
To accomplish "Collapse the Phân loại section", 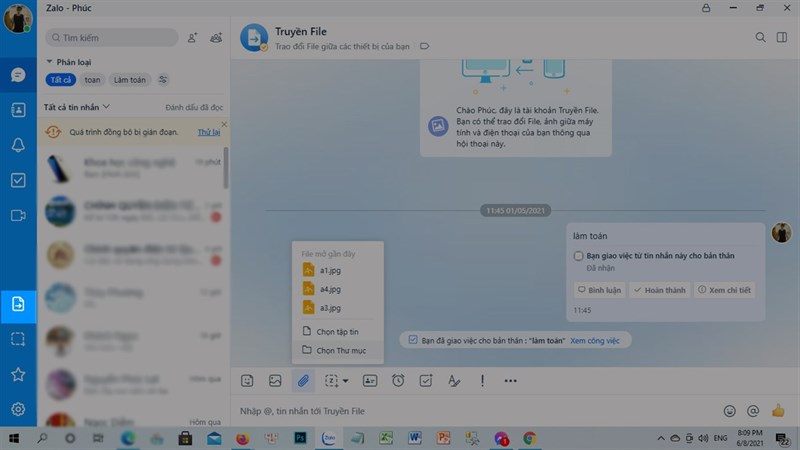I will click(x=49, y=62).
